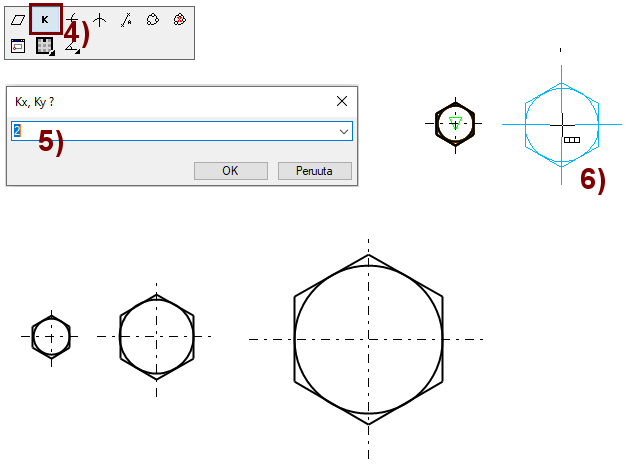
Task: Click the Kx, Ky scale value field
Action: [x=182, y=131]
